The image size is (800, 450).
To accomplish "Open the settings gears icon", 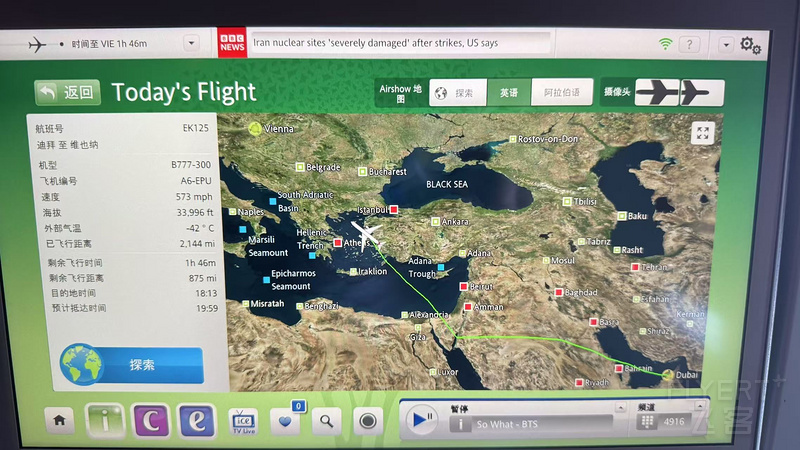I will click(x=750, y=45).
